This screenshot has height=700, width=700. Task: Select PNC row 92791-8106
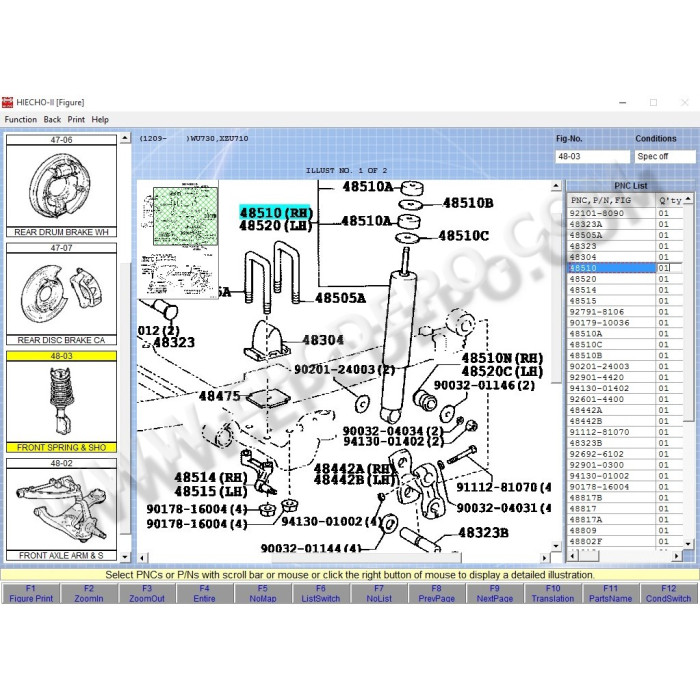(625, 312)
